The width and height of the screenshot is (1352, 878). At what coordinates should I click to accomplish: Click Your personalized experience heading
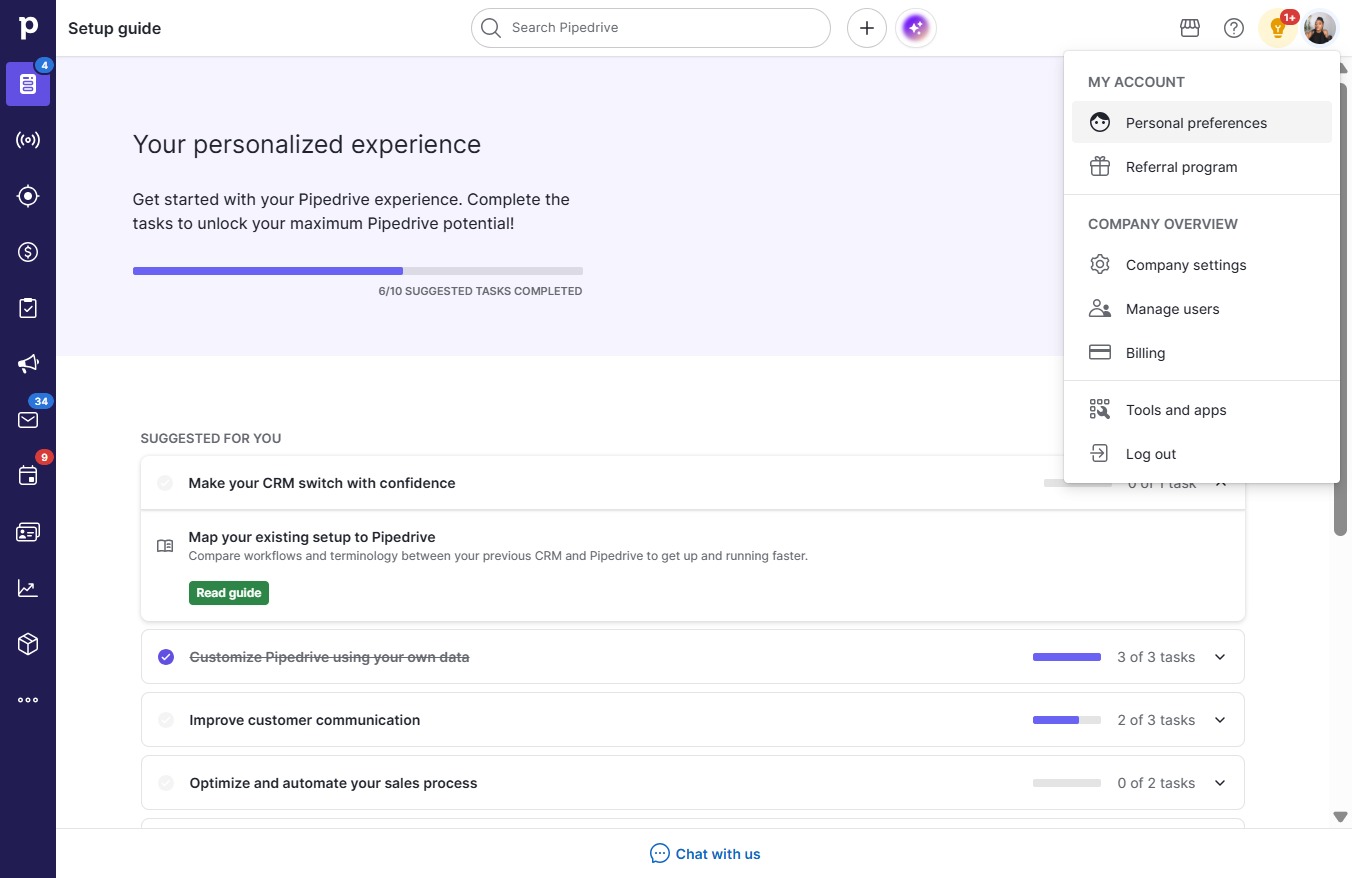(307, 144)
